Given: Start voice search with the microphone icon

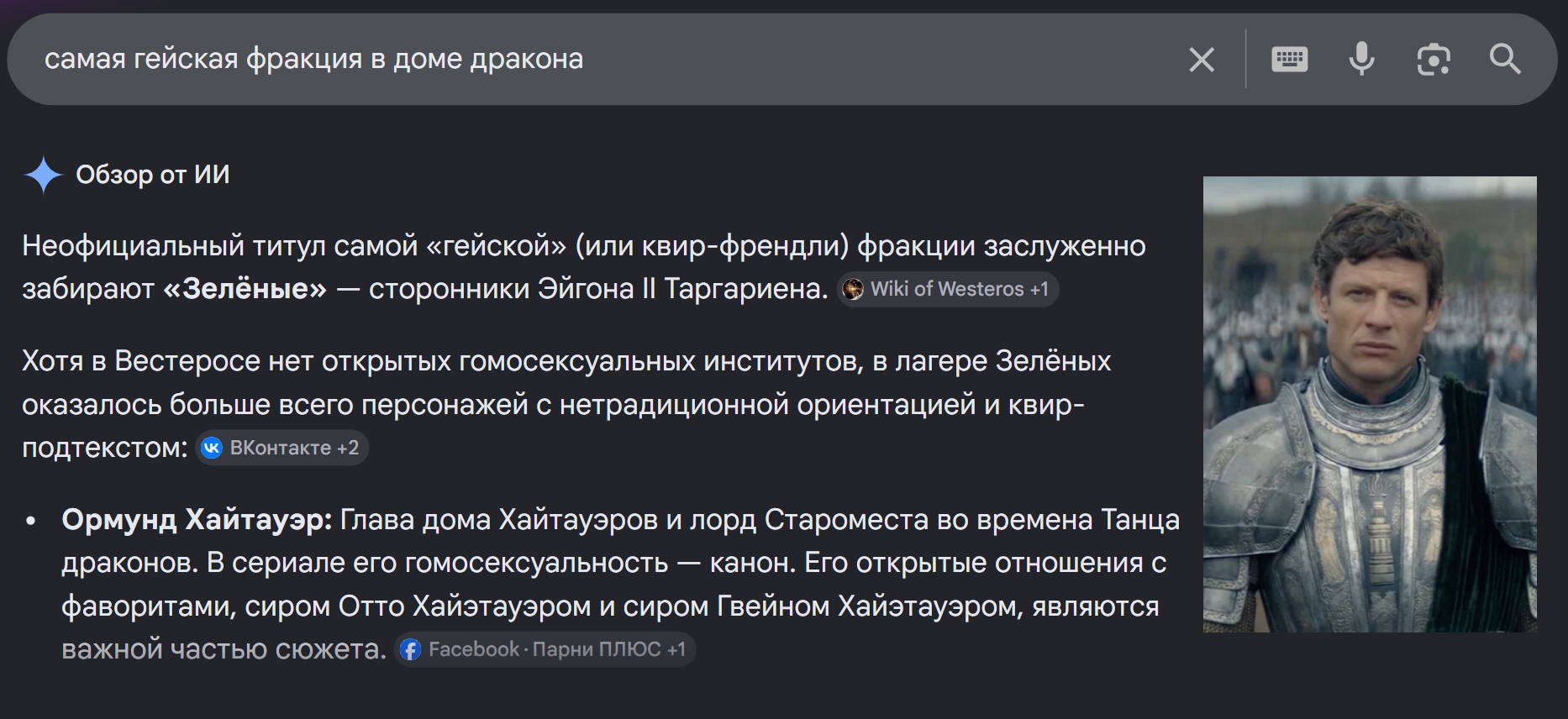Looking at the screenshot, I should tap(1361, 59).
